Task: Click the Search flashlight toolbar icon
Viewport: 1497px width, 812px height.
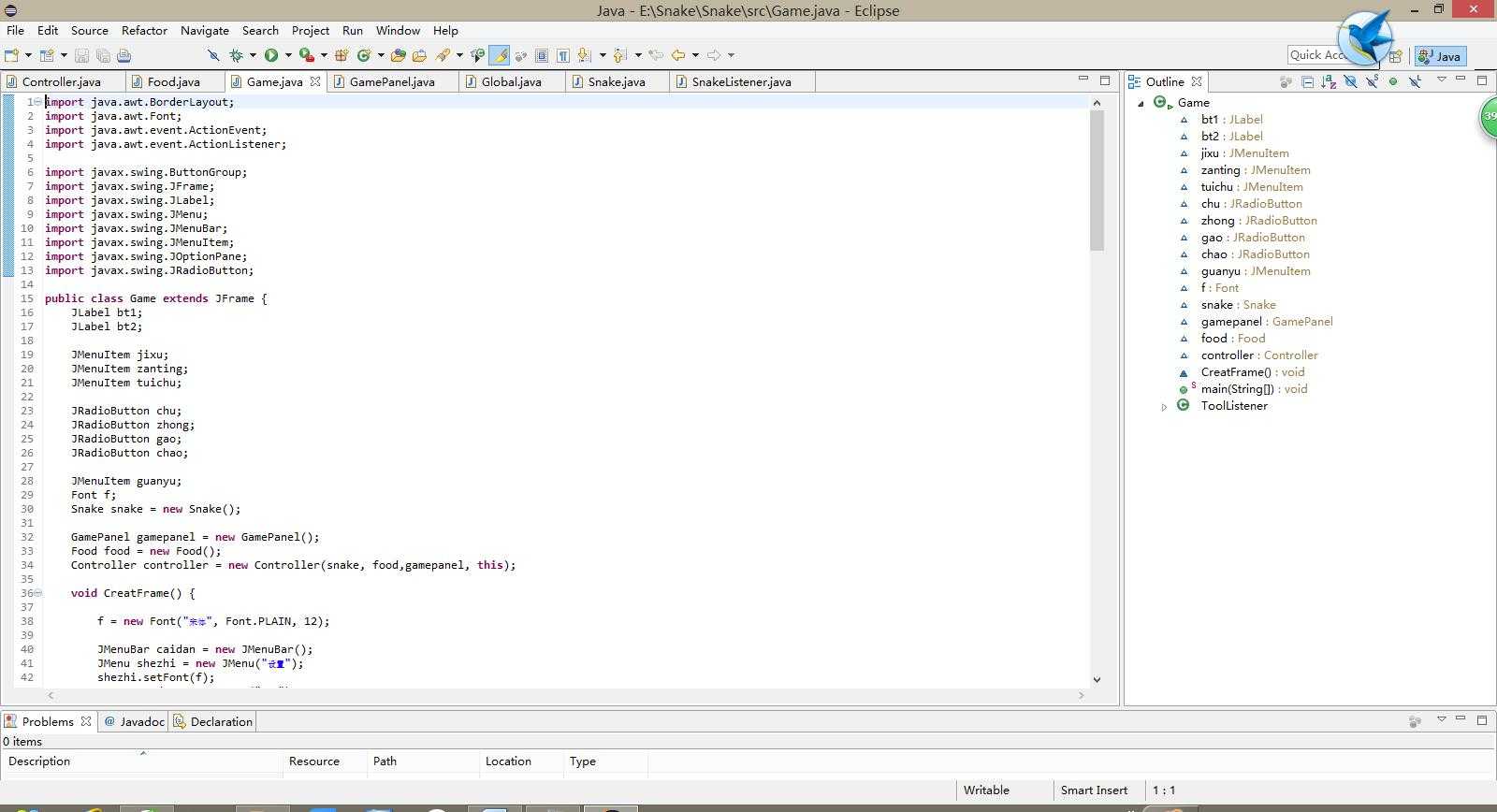Action: 442,55
